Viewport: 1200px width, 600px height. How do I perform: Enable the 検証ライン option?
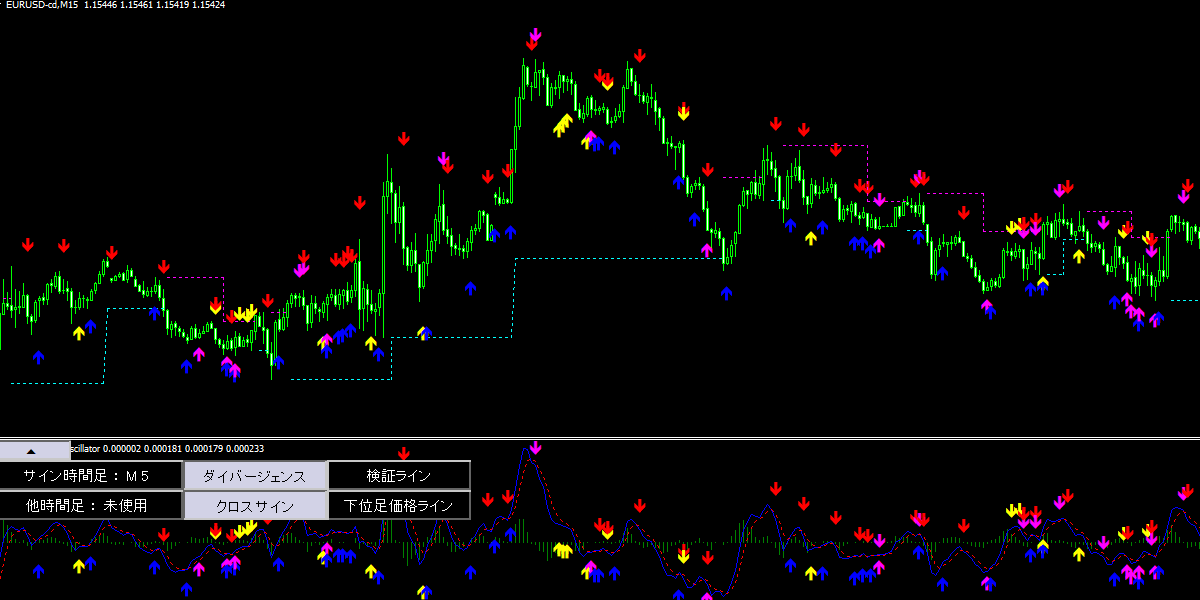click(x=399, y=476)
